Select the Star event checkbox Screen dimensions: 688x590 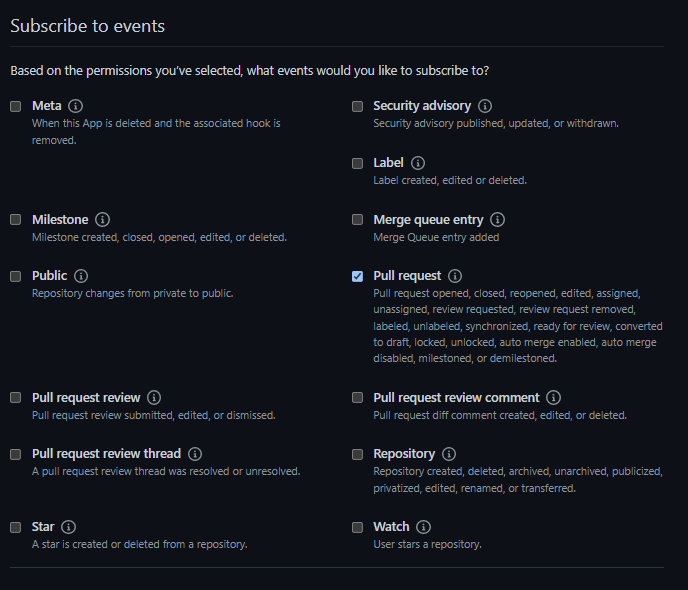pyautogui.click(x=16, y=527)
